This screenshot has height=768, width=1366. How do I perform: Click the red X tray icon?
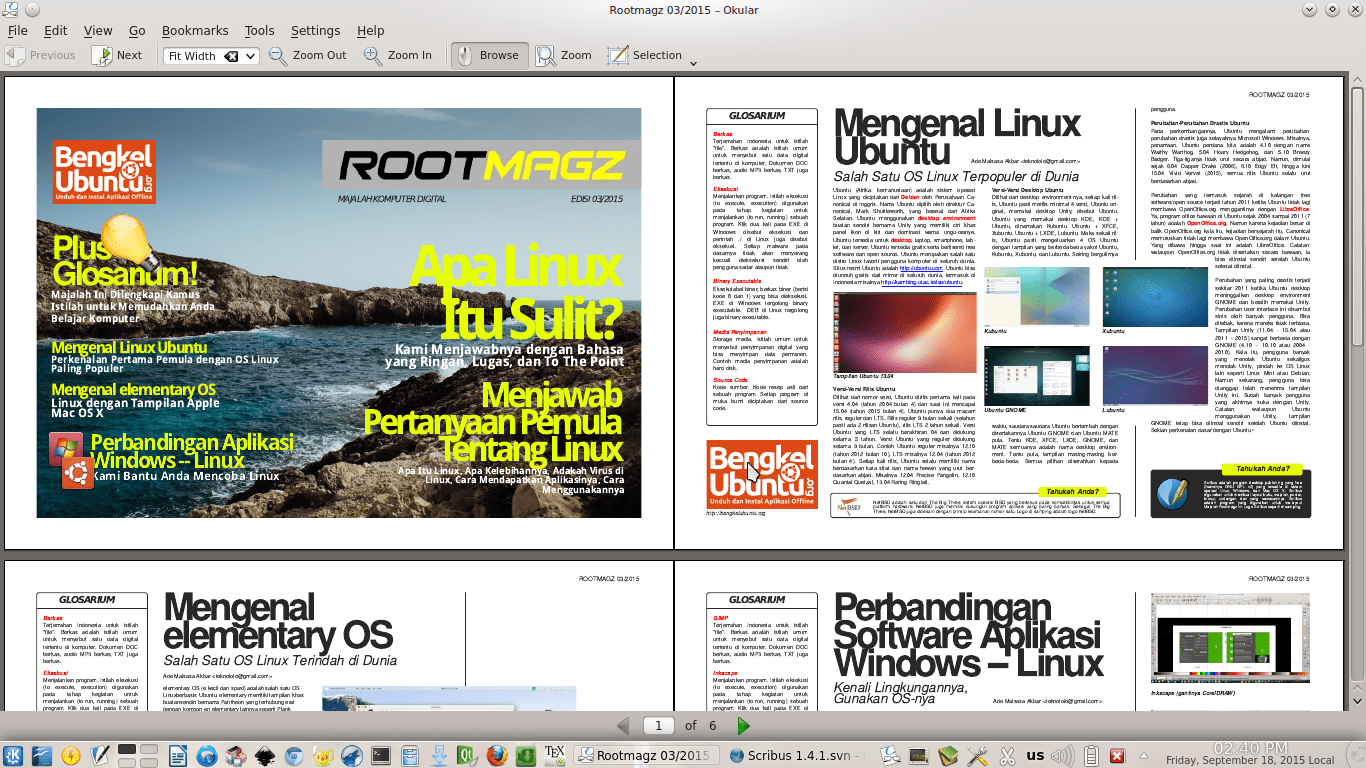pos(1118,756)
